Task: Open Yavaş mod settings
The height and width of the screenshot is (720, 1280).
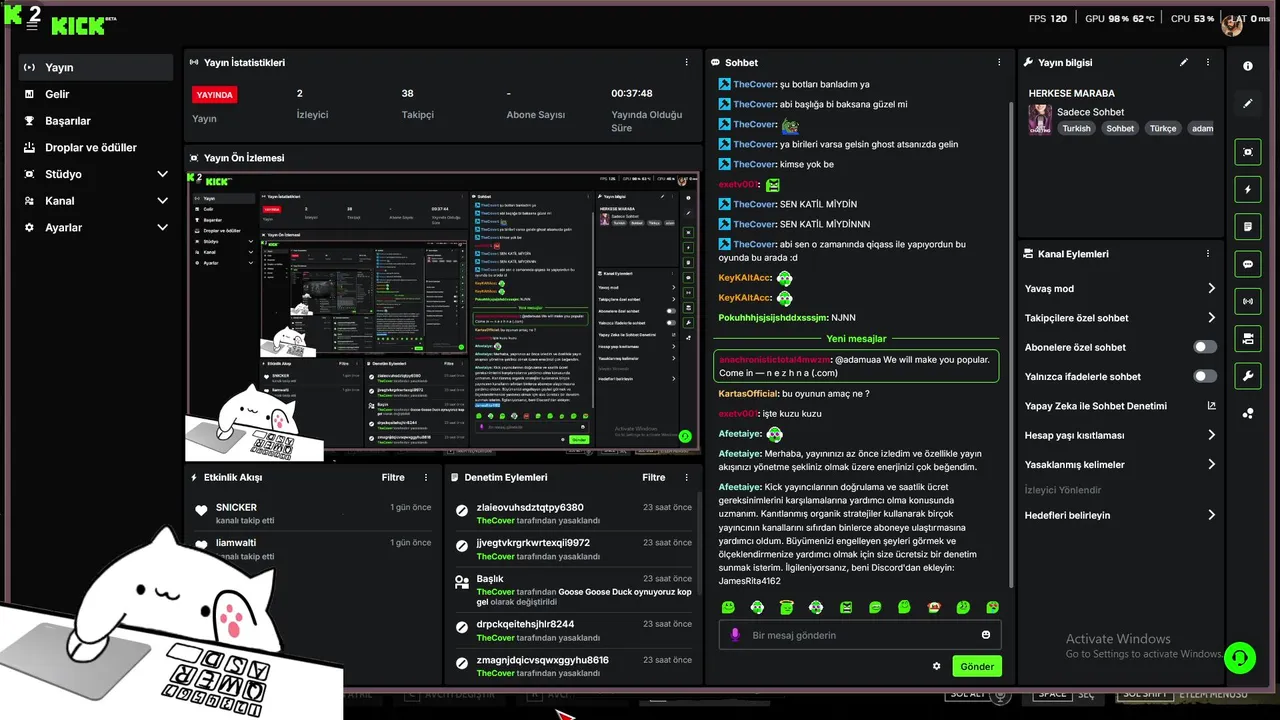Action: (x=1120, y=288)
